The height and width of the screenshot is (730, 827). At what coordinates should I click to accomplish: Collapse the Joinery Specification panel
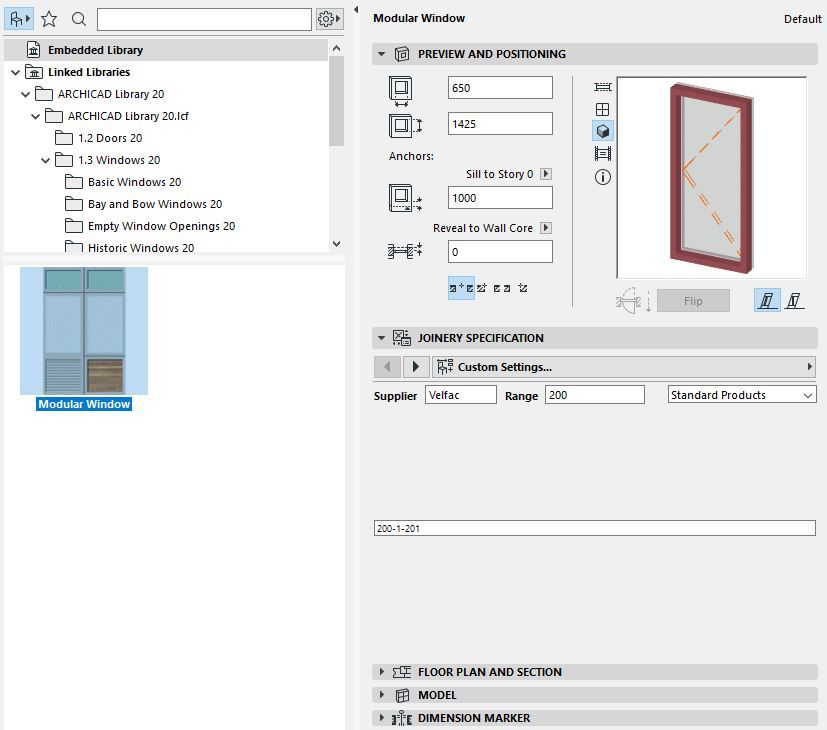pyautogui.click(x=381, y=338)
